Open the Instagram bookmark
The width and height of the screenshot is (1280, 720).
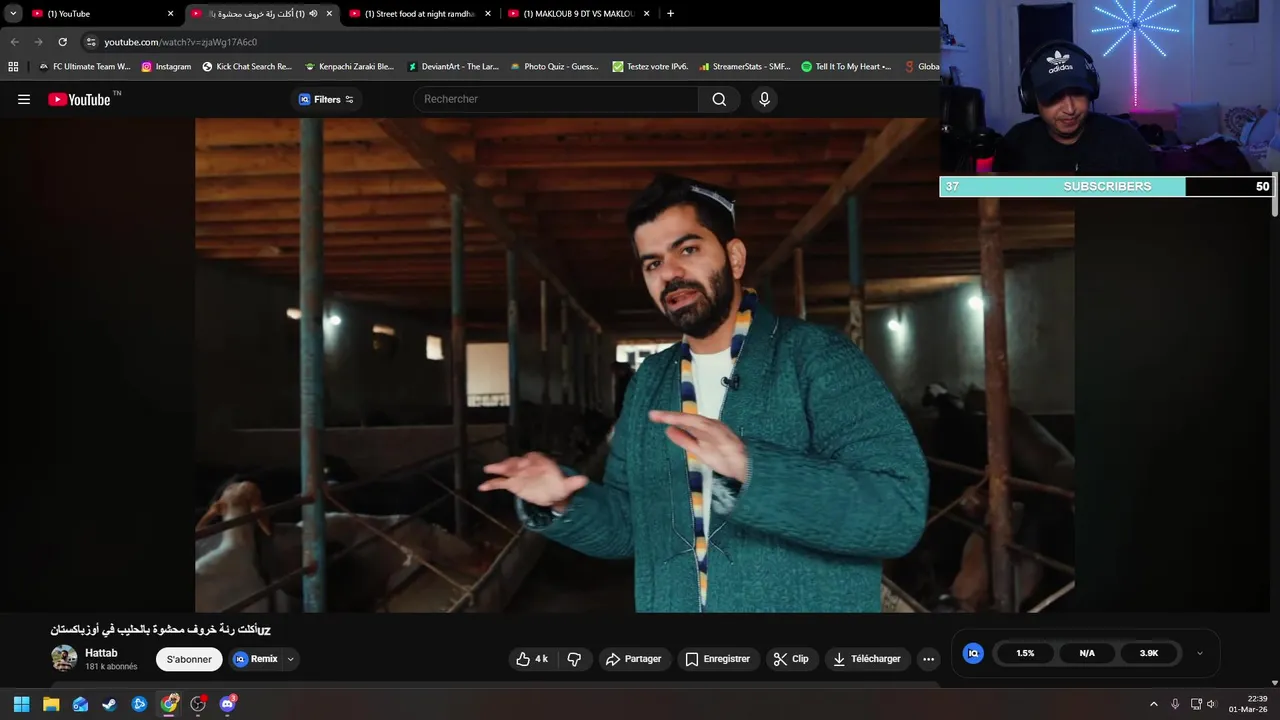[x=166, y=67]
